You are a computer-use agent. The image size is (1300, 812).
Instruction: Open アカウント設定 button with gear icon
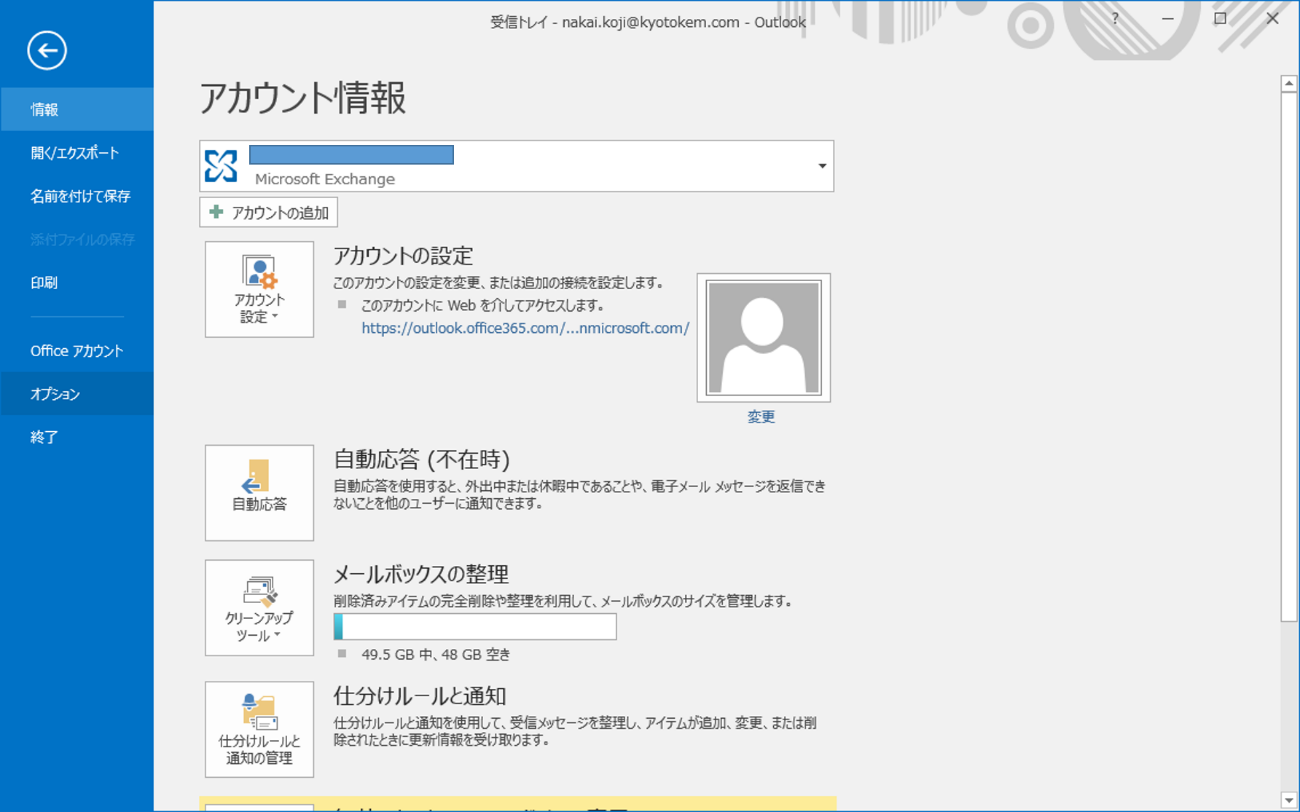[259, 289]
